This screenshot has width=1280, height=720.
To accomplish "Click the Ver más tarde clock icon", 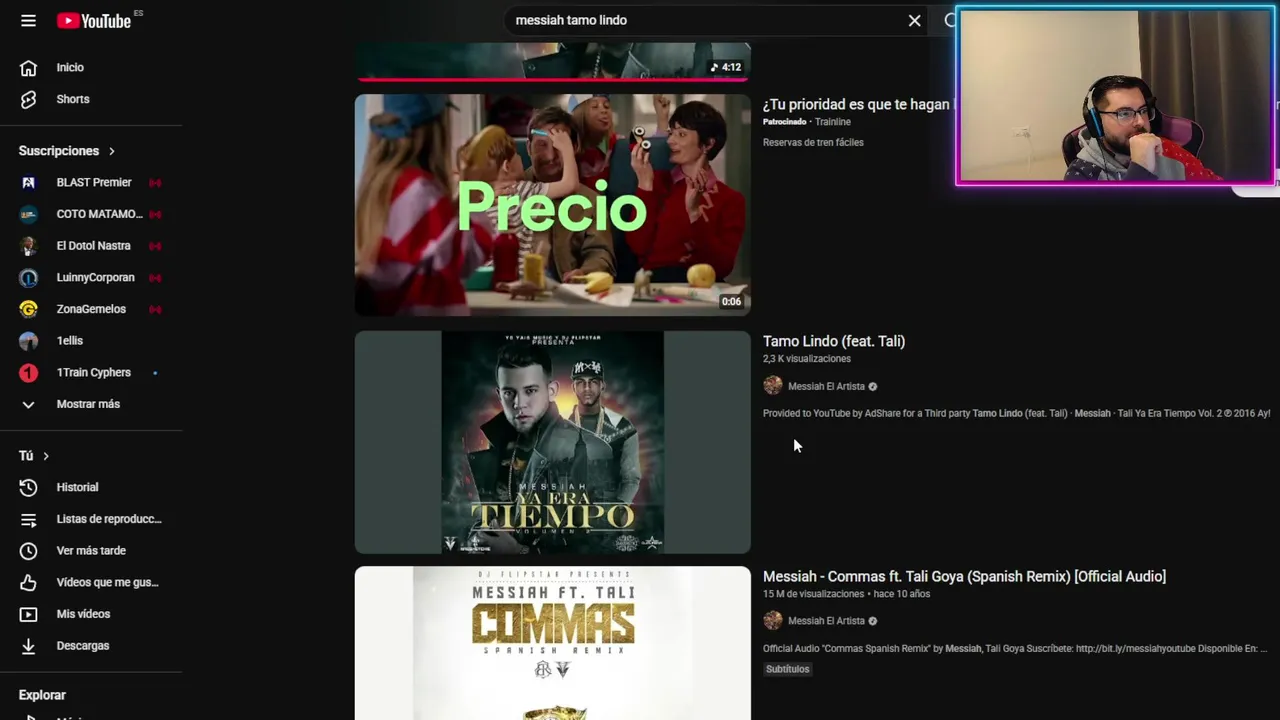I will tap(28, 550).
